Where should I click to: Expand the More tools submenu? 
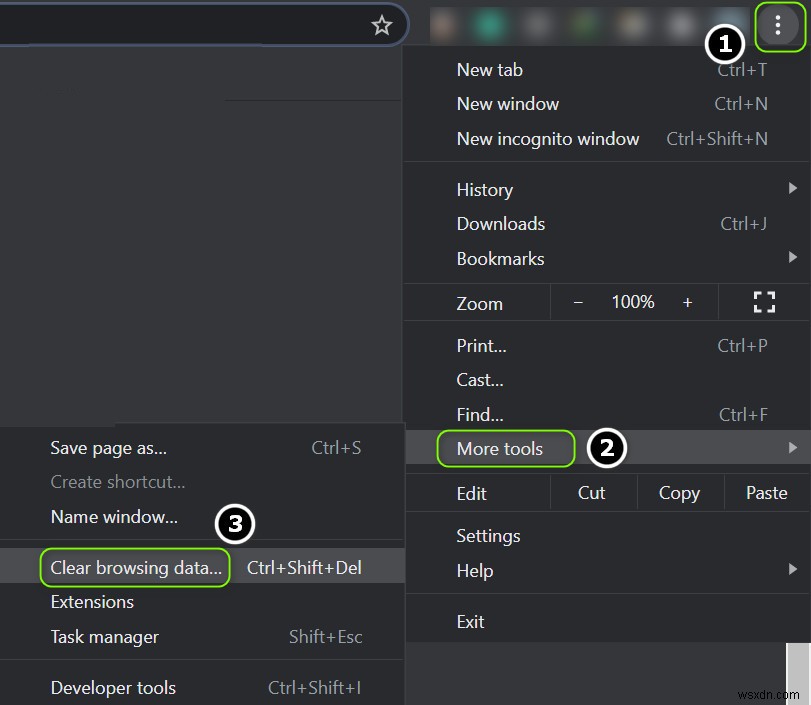(x=606, y=448)
